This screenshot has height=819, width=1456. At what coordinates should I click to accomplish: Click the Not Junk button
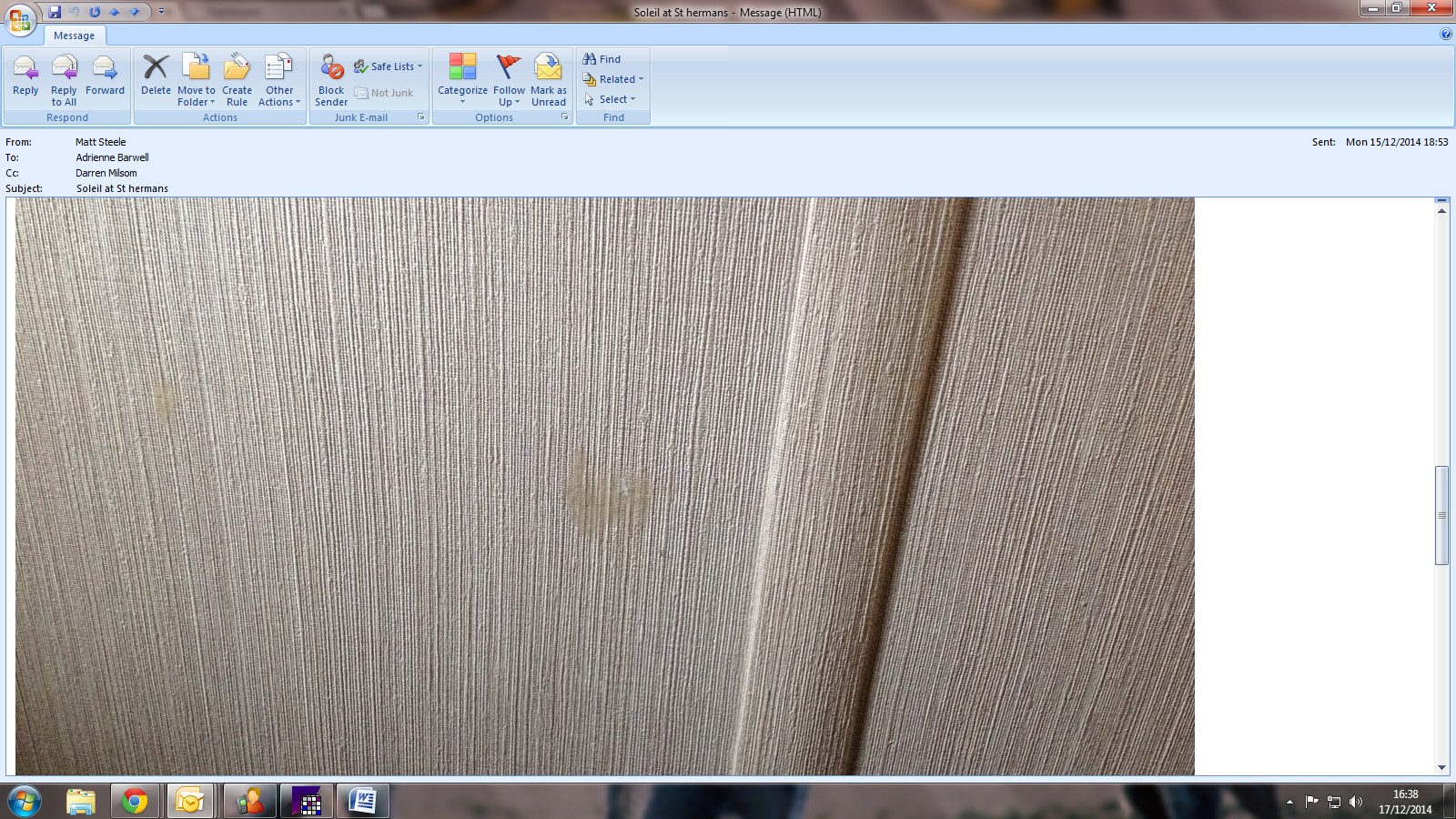pos(384,93)
